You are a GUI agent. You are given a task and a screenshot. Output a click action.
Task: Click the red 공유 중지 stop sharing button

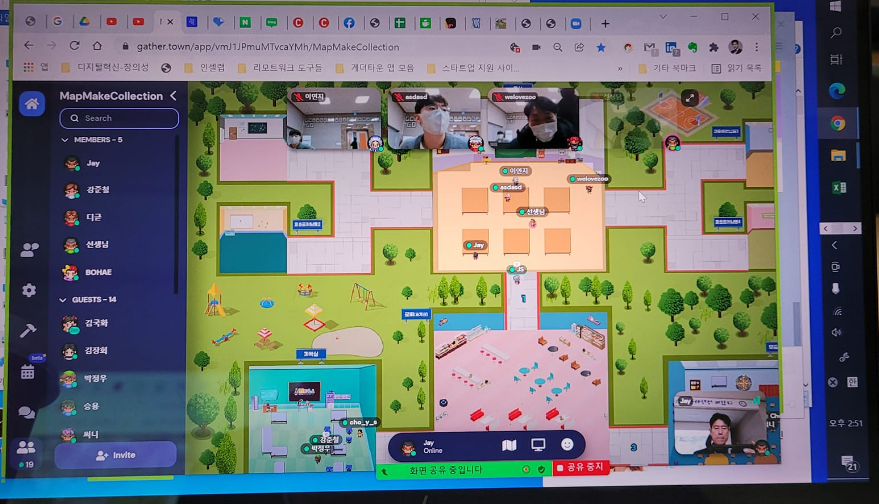581,468
